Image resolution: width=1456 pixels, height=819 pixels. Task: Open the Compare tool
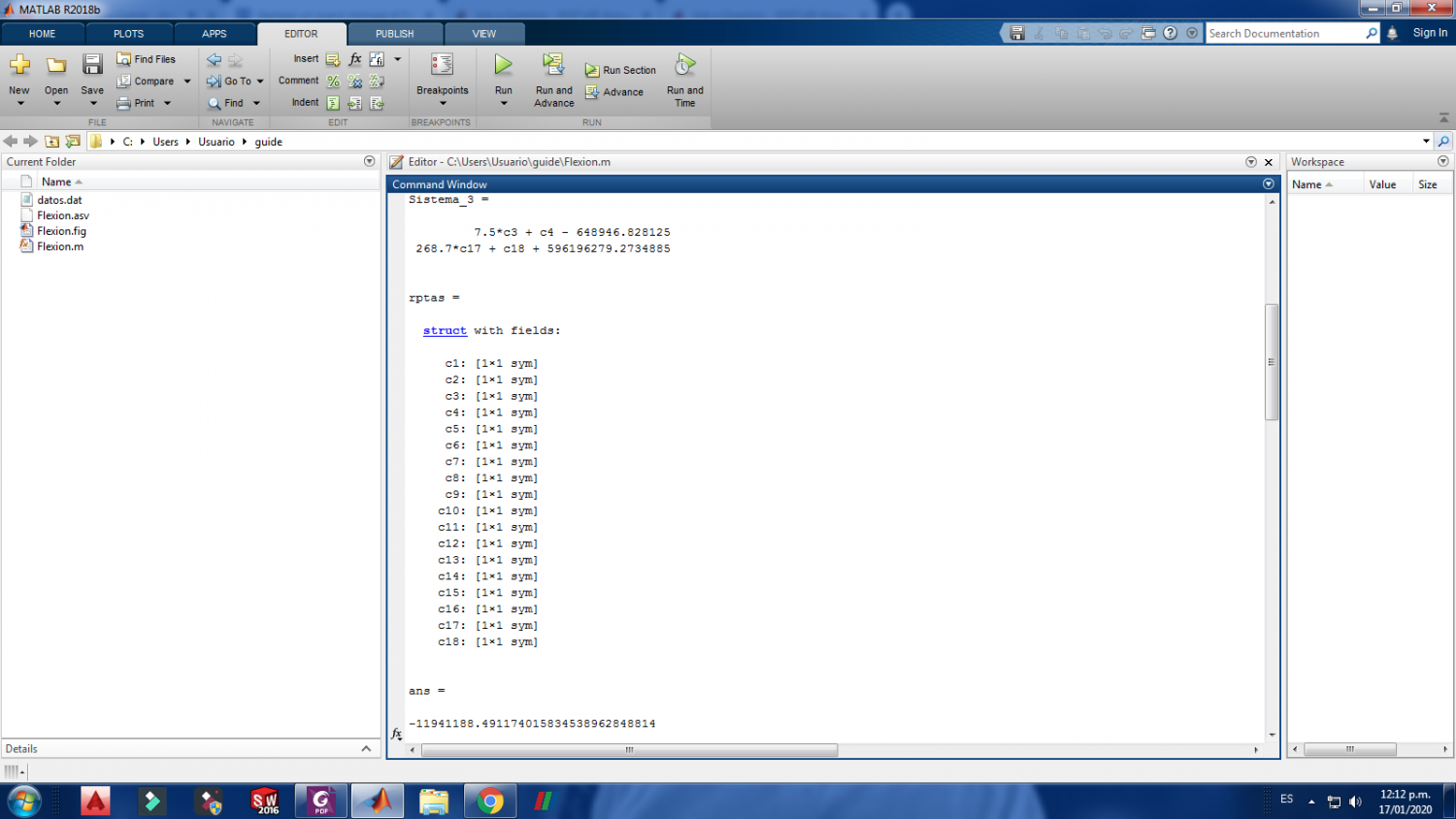point(147,82)
